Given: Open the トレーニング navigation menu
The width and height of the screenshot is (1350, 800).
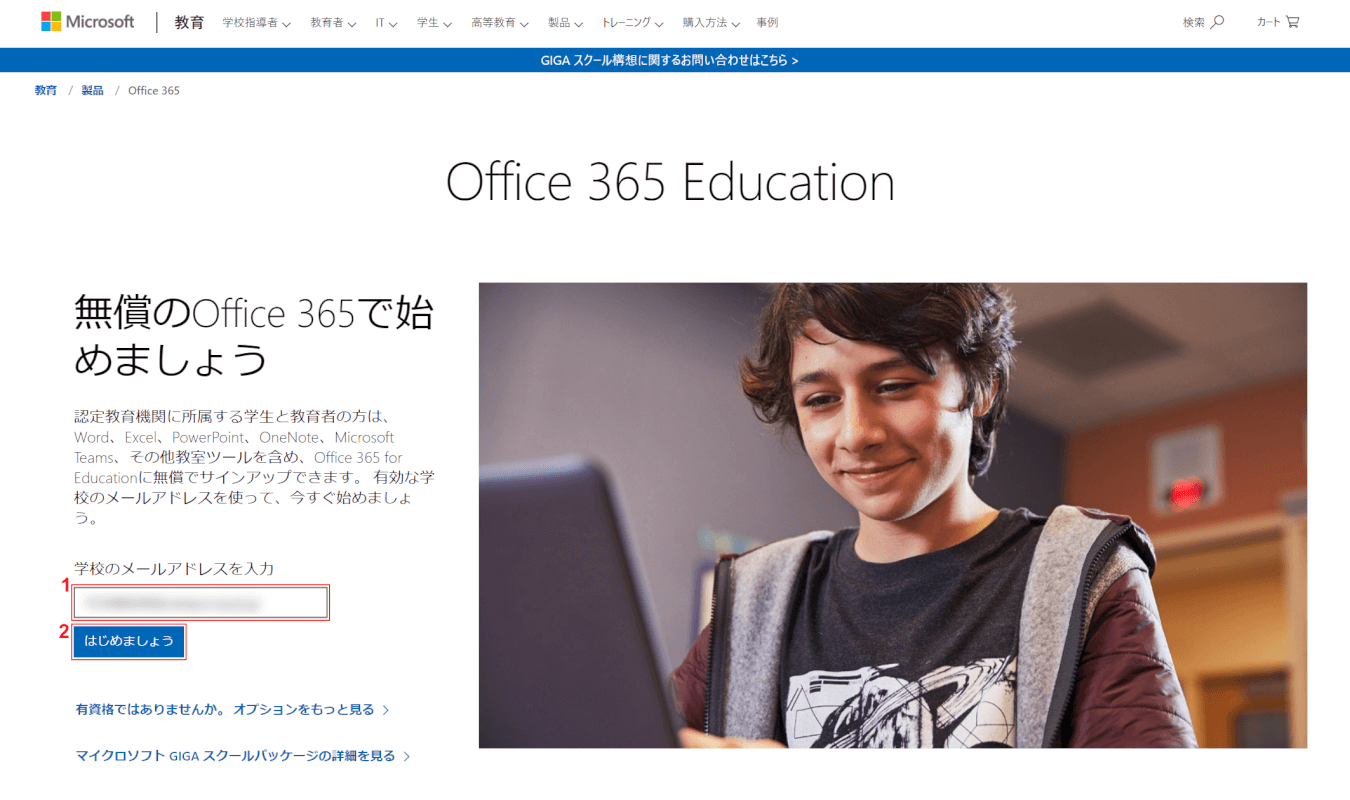Looking at the screenshot, I should point(632,22).
